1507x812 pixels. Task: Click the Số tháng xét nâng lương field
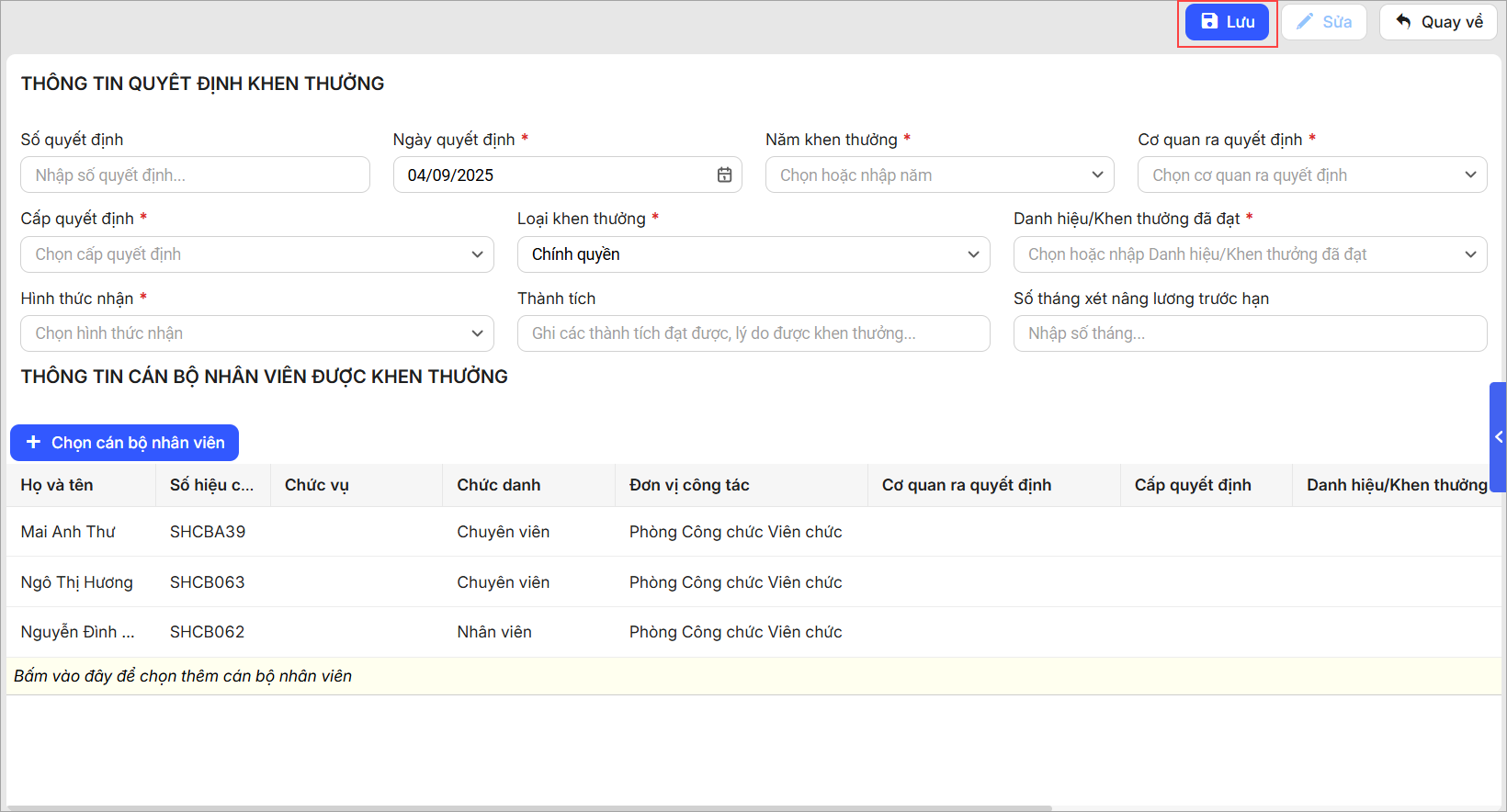pos(1249,333)
